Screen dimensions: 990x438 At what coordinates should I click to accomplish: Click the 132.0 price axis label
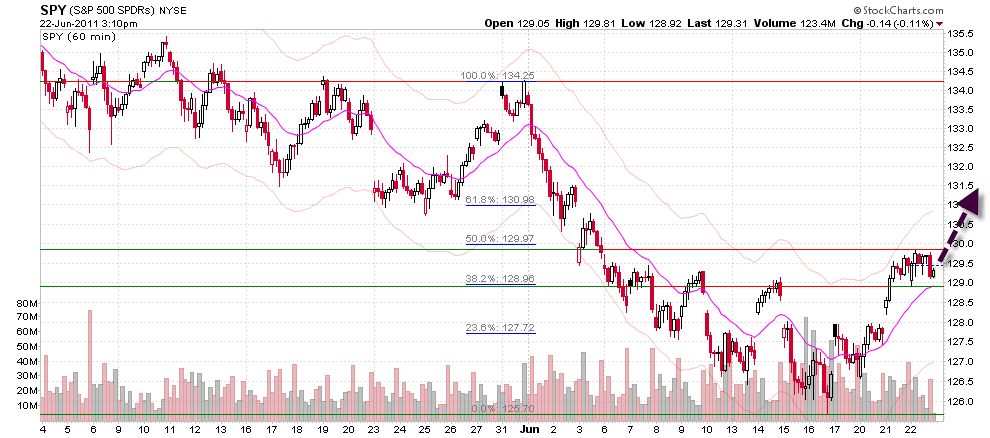pos(960,167)
